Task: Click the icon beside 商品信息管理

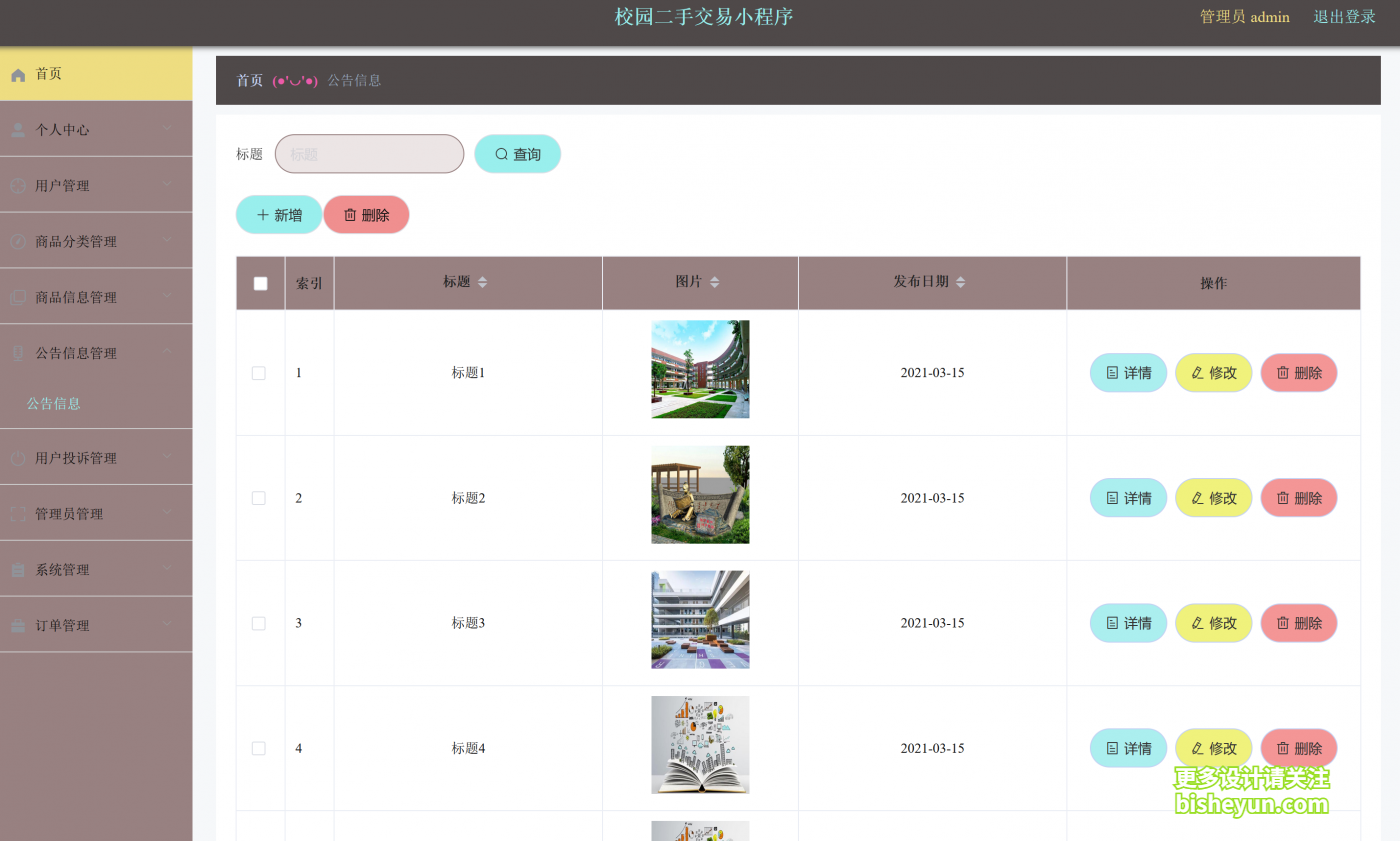Action: pyautogui.click(x=18, y=298)
